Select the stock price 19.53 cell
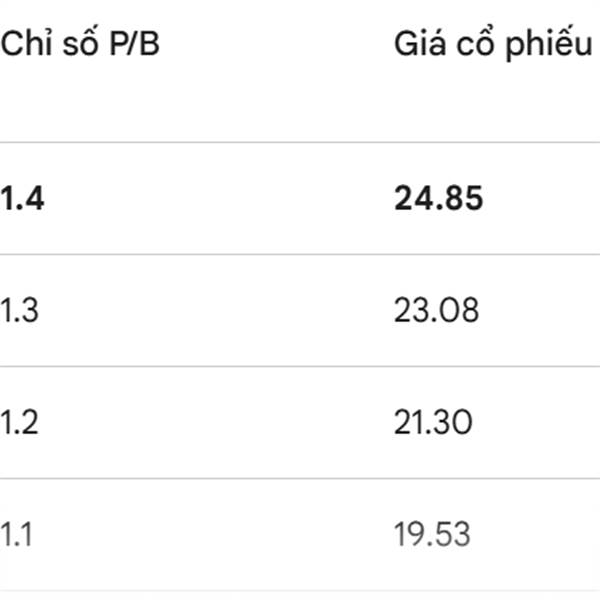This screenshot has height=600, width=600. click(432, 534)
